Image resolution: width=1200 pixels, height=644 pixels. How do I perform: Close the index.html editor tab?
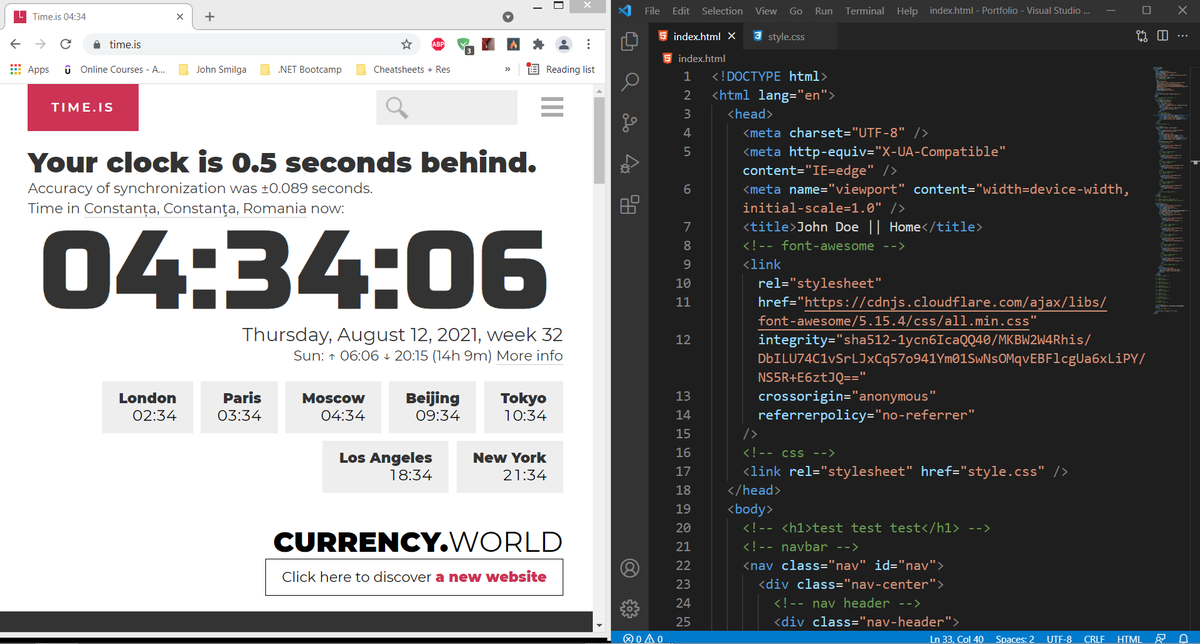coord(732,37)
